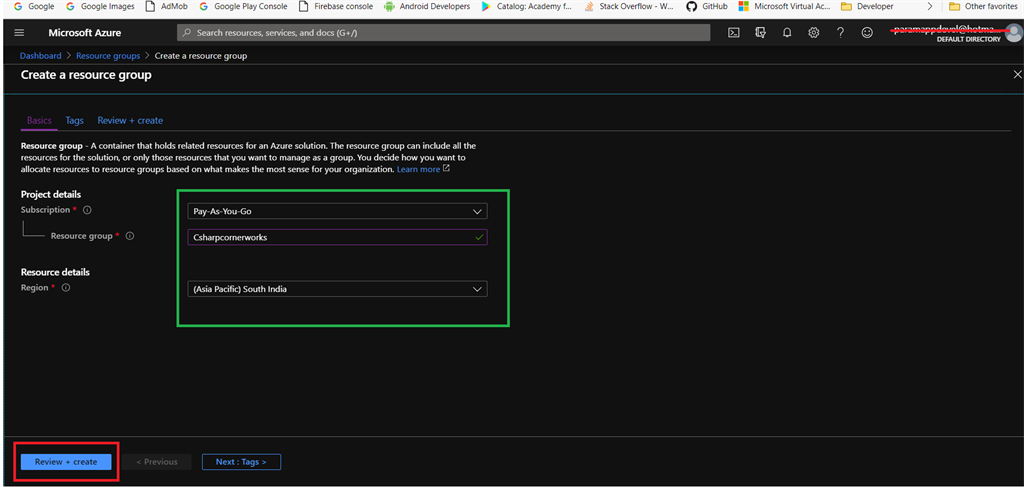
Task: Click the Next : Tags button
Action: 242,462
